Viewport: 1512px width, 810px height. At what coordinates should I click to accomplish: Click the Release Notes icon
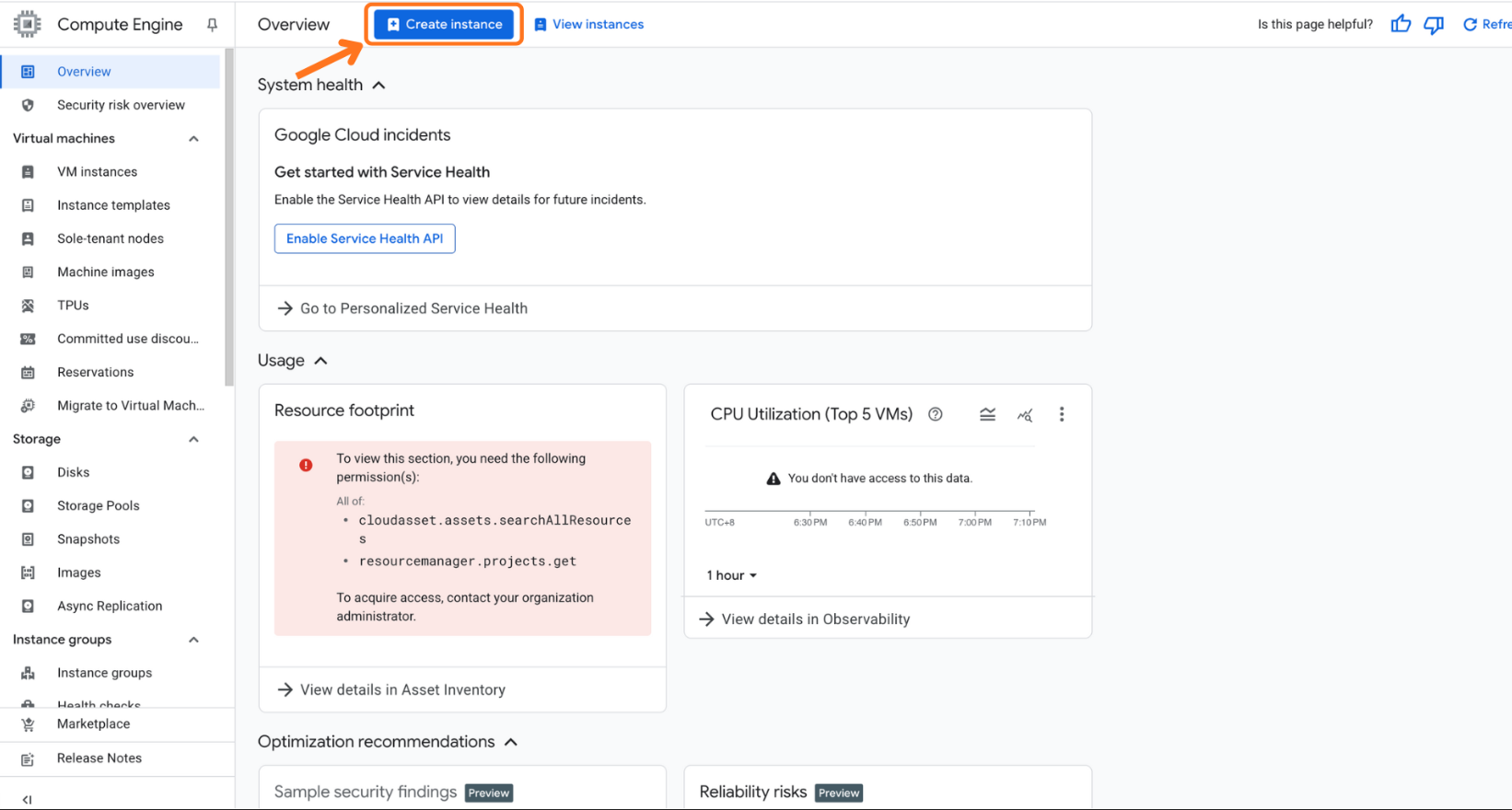pyautogui.click(x=28, y=759)
